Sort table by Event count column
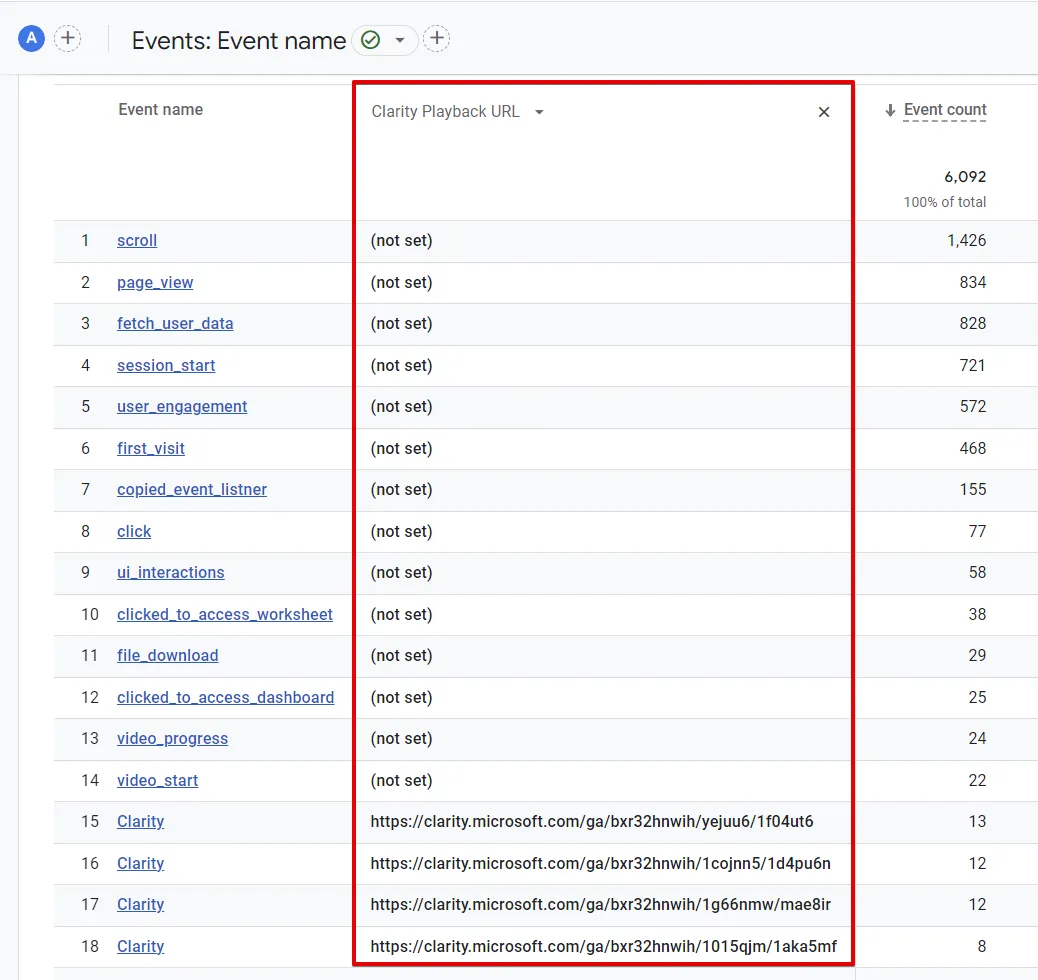Image resolution: width=1038 pixels, height=980 pixels. (x=944, y=110)
